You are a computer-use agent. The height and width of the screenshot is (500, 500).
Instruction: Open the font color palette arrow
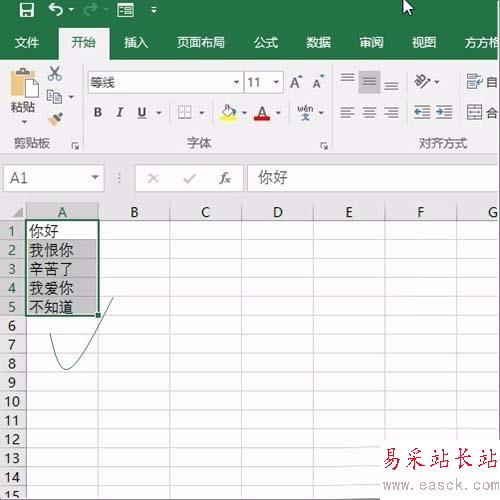click(x=278, y=113)
